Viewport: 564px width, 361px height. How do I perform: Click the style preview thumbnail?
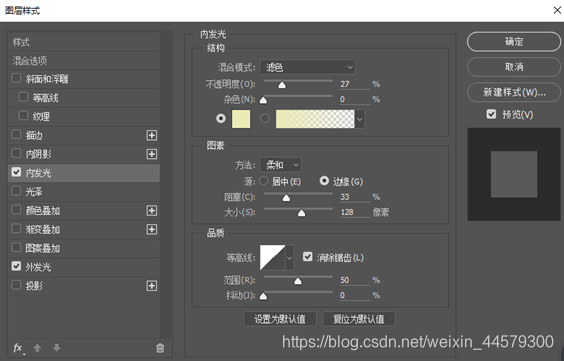pos(514,174)
